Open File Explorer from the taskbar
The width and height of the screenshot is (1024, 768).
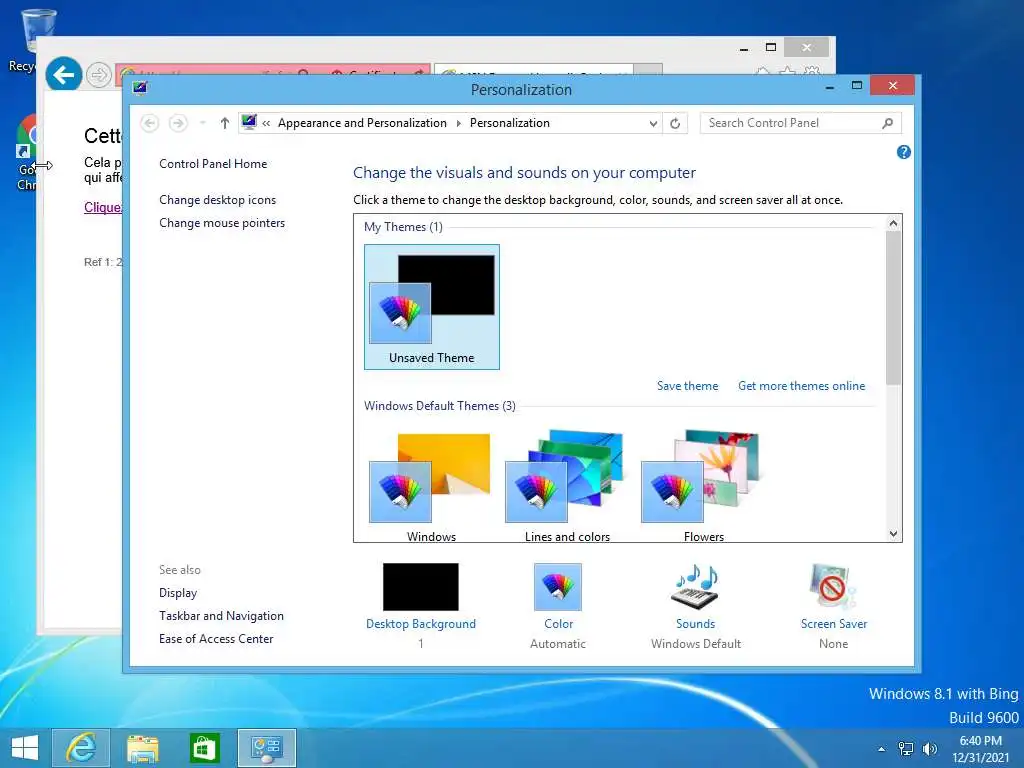142,748
